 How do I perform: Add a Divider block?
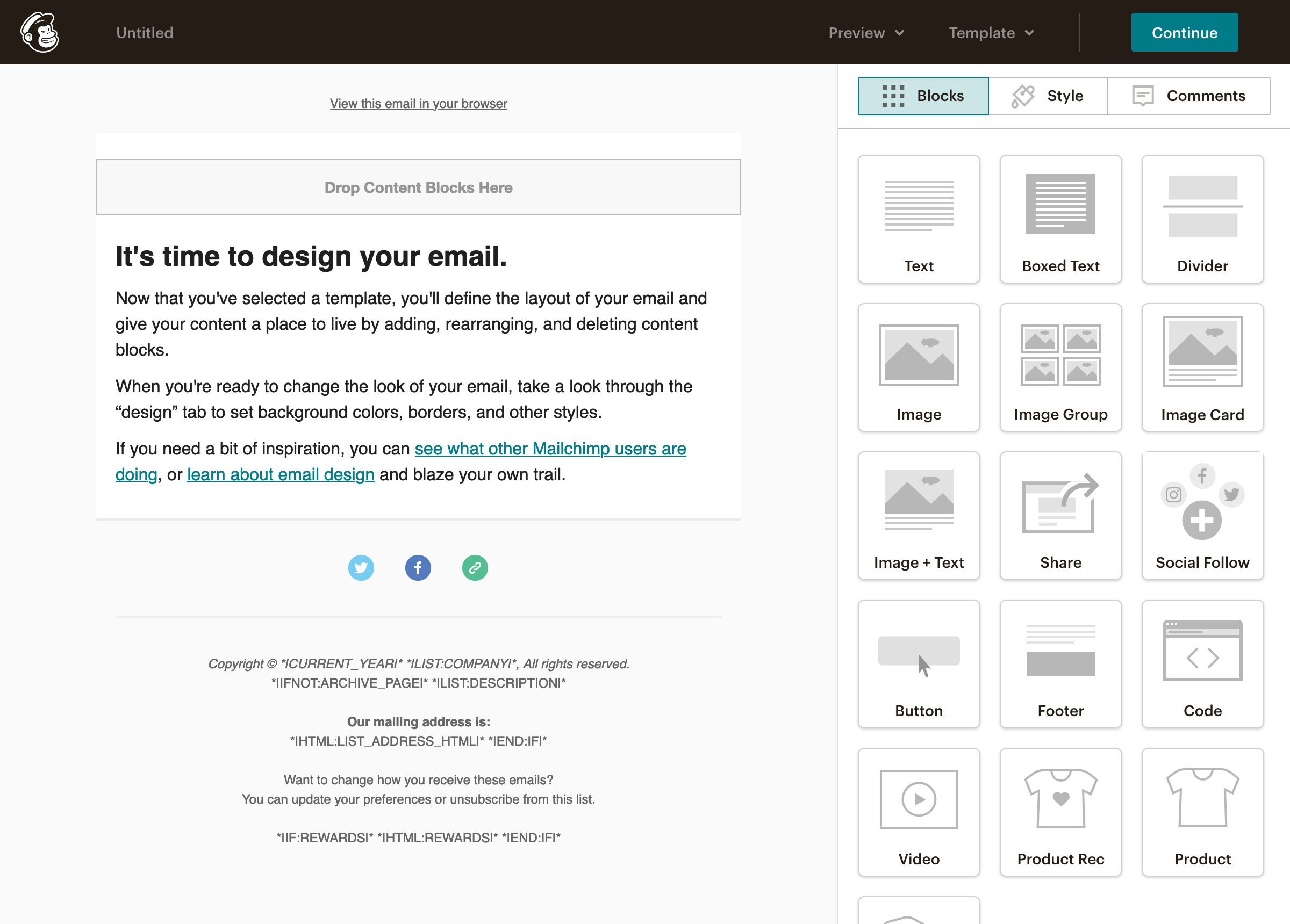[x=1202, y=219]
